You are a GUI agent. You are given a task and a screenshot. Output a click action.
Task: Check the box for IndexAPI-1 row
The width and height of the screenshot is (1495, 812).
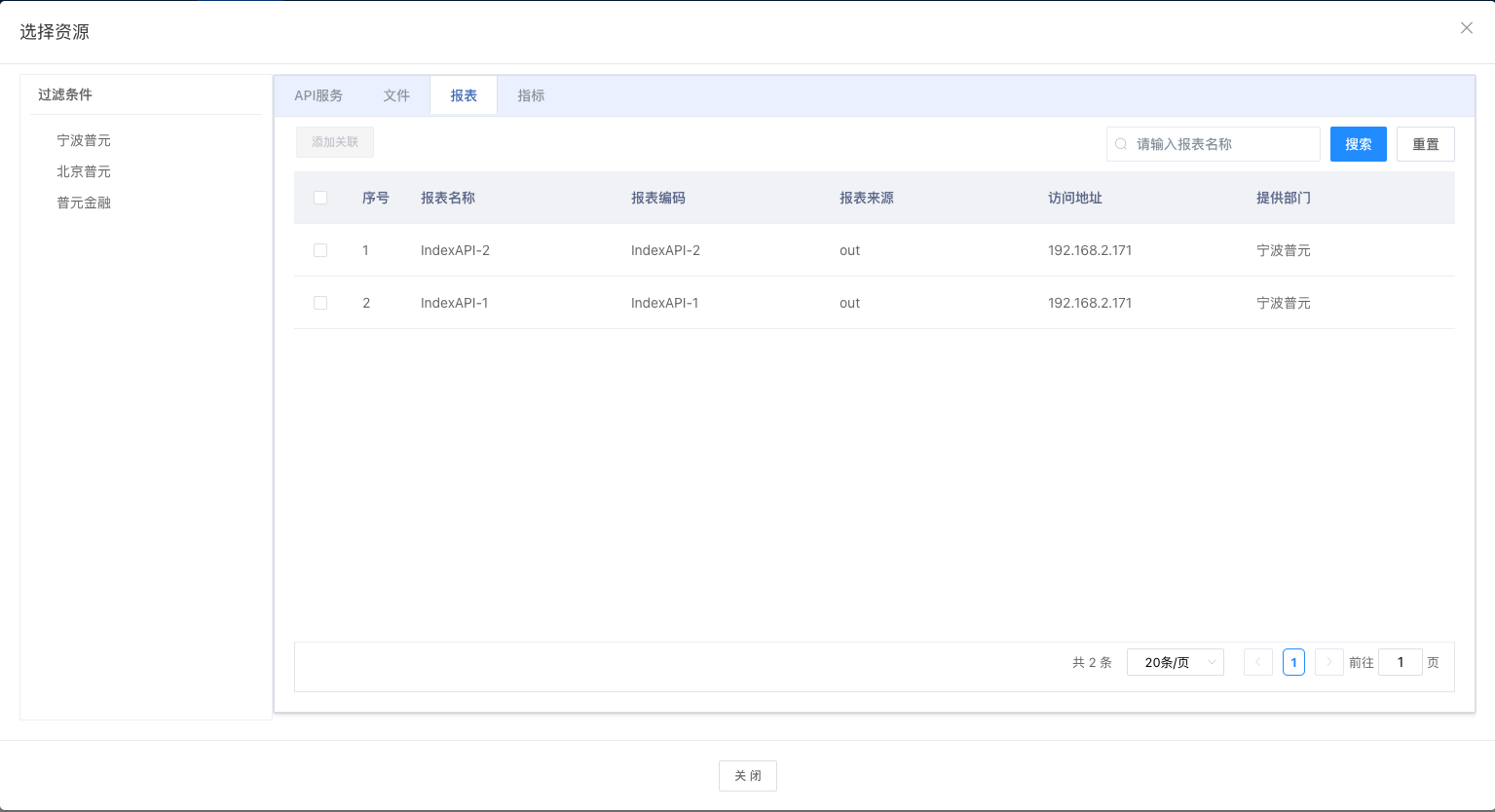pyautogui.click(x=320, y=303)
